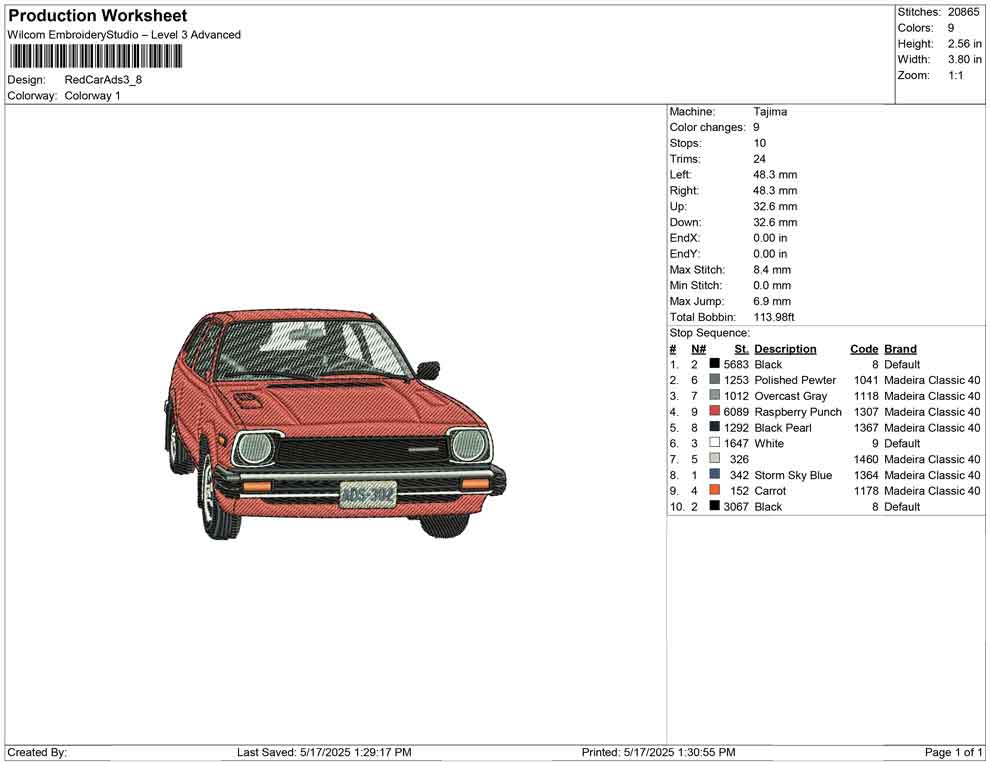The image size is (990, 762).
Task: Pick the Storm Sky Blue swatch
Action: coord(714,475)
